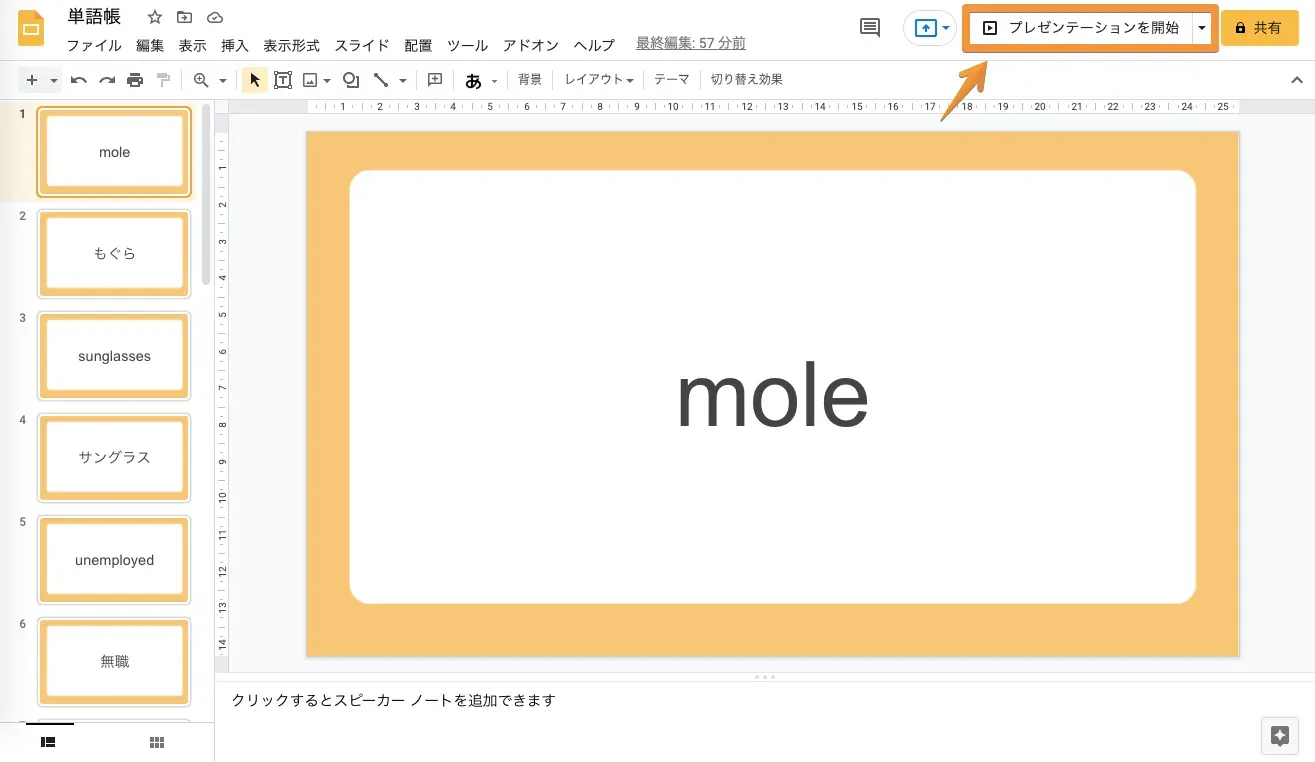Select the line tool
Viewport: 1315px width, 762px height.
coord(381,80)
